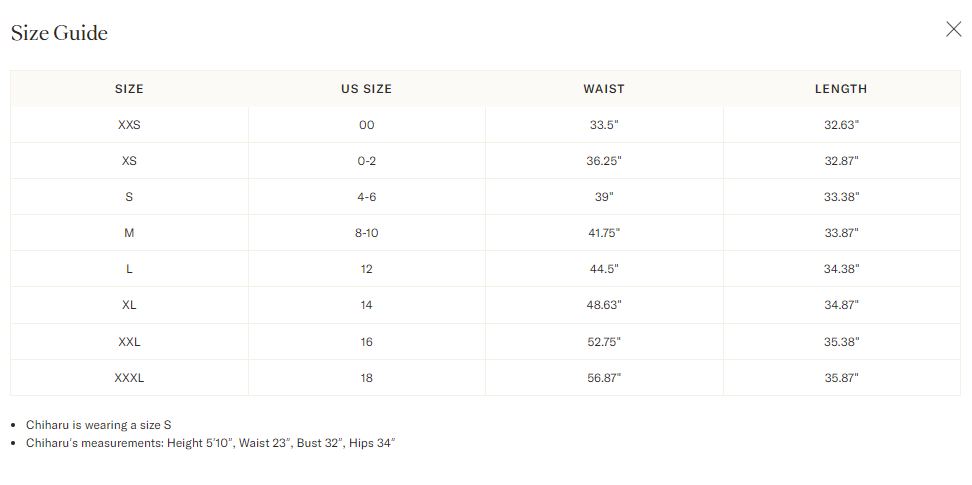Click waist value 56.87" cell
972x485 pixels.
(x=604, y=378)
